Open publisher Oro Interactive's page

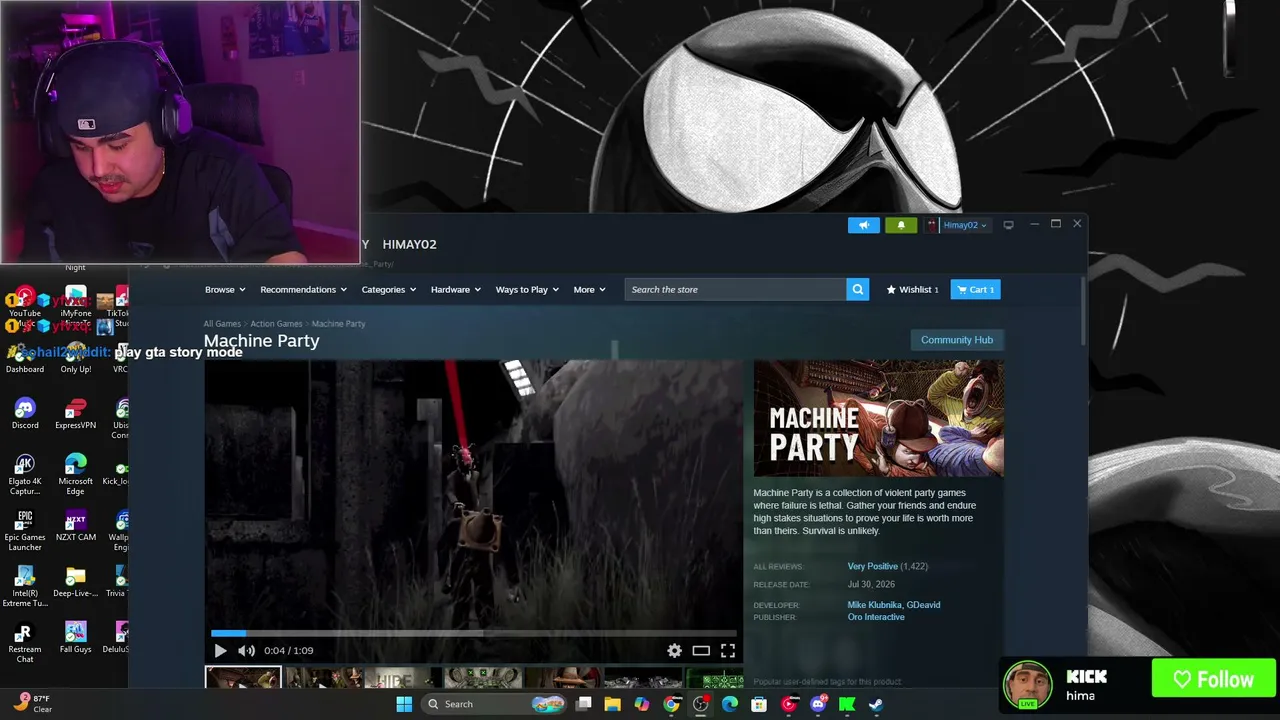click(876, 617)
